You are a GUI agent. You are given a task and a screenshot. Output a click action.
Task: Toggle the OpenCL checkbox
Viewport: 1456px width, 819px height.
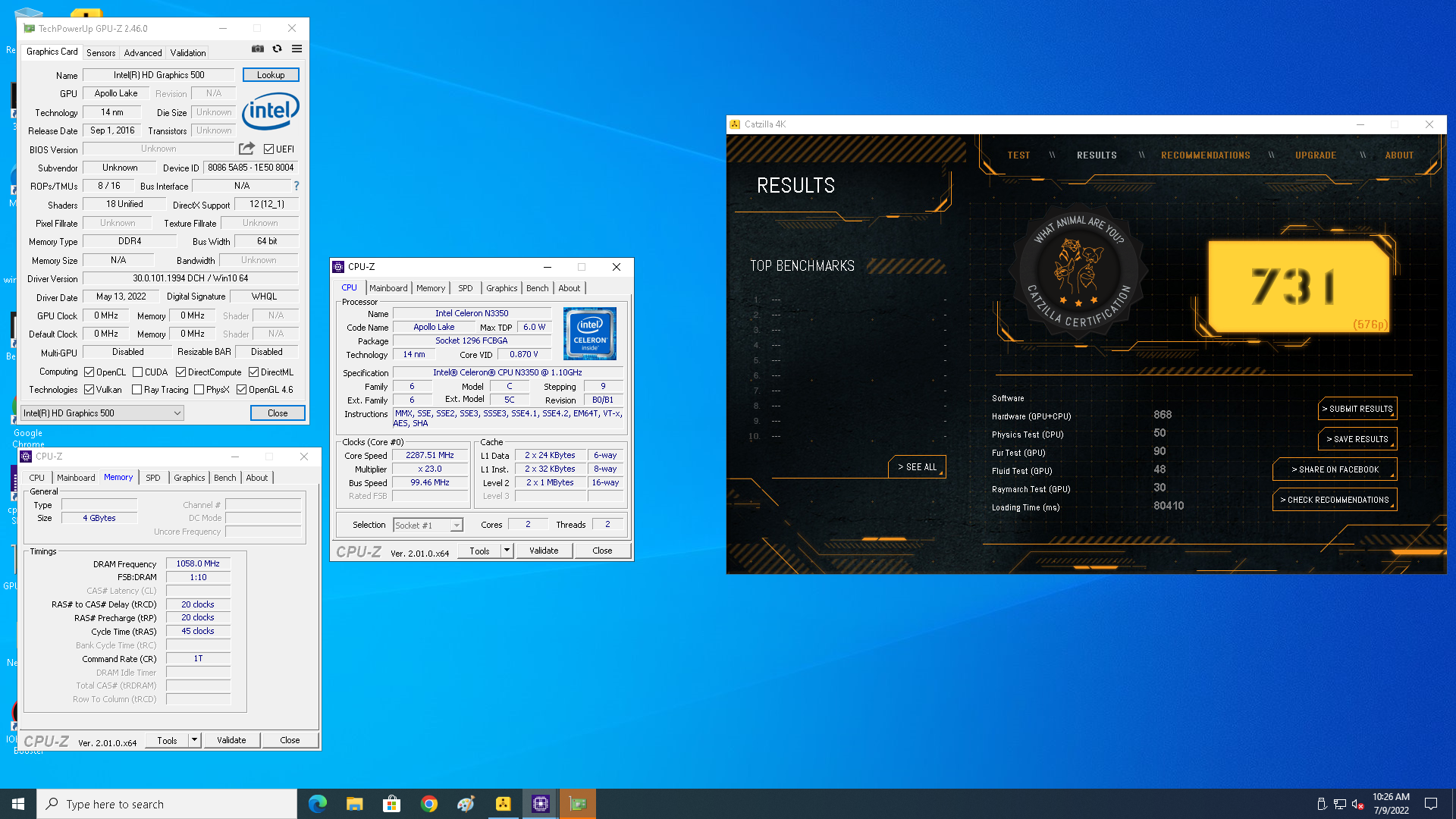[89, 372]
